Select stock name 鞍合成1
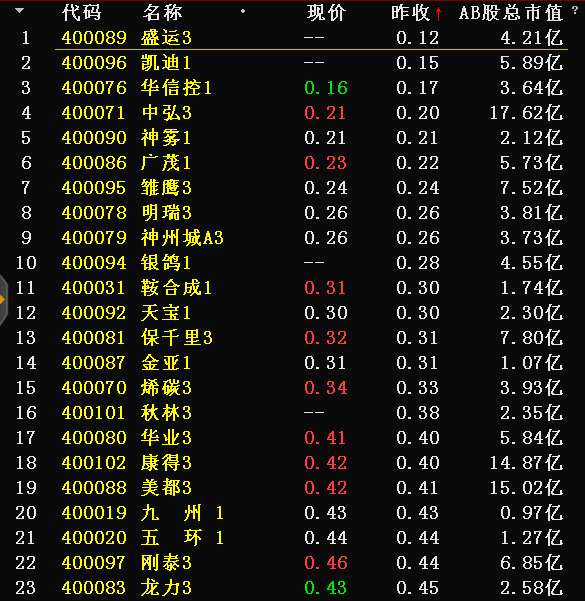The image size is (585, 601). tap(176, 288)
